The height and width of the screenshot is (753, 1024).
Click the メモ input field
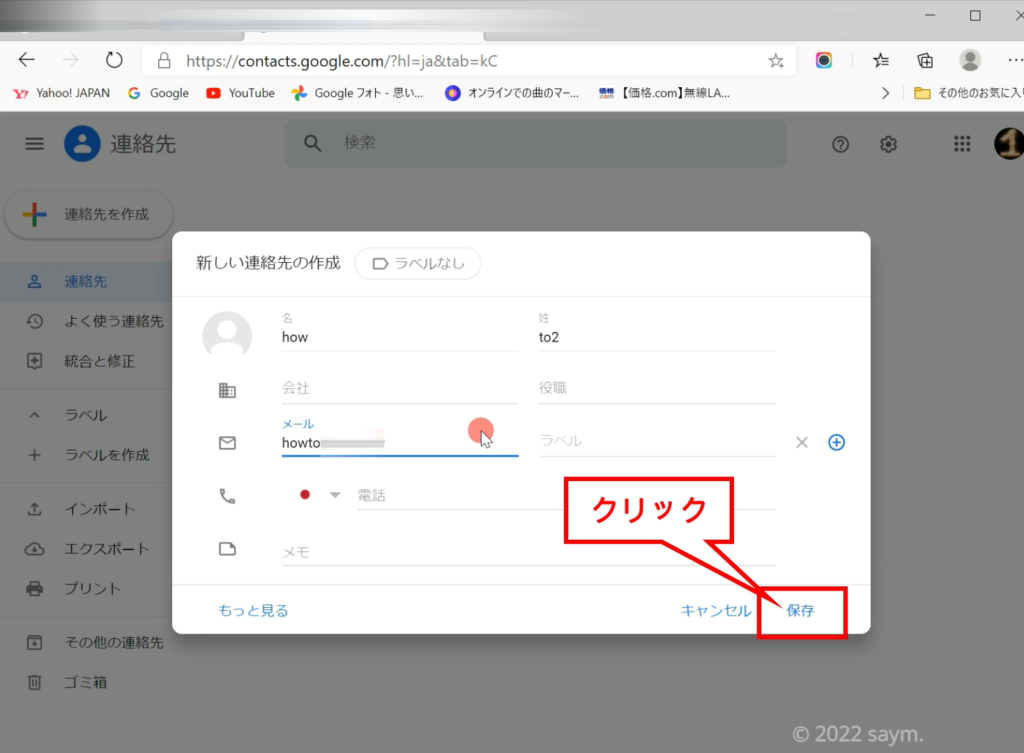(528, 550)
